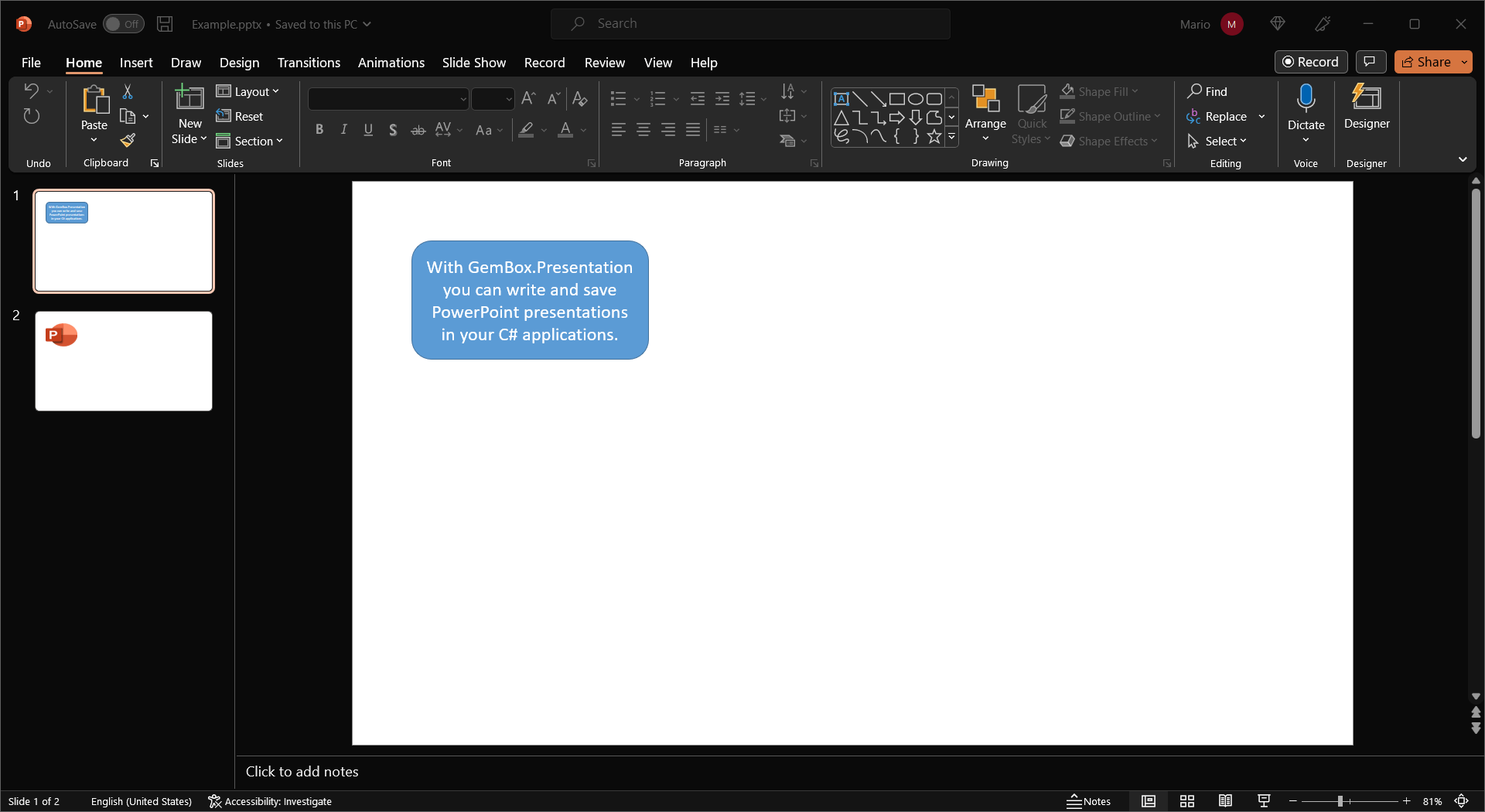Toggle the AutoSave switch

[124, 24]
